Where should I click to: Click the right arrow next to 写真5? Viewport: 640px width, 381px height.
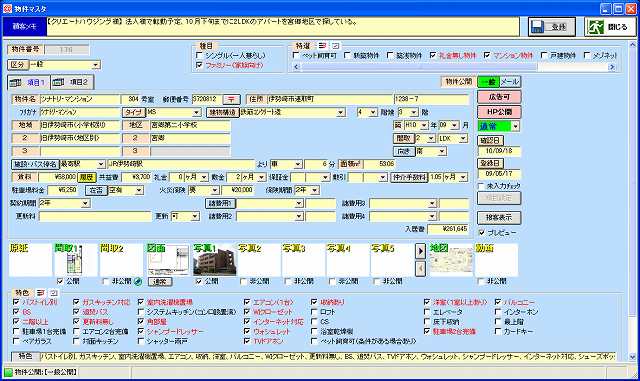click(420, 251)
